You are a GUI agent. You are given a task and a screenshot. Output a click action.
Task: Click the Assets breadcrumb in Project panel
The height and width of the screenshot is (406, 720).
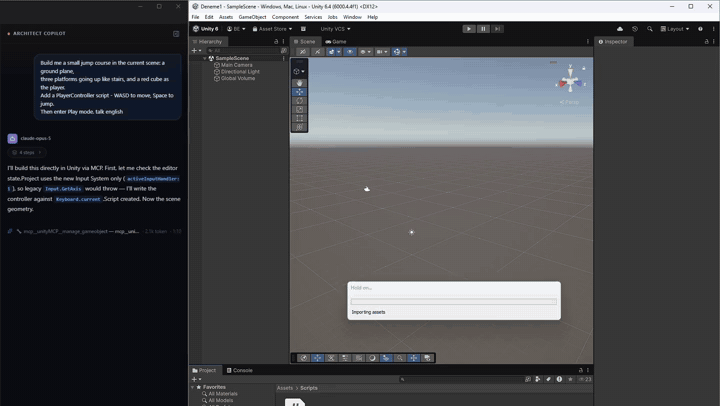(x=285, y=388)
